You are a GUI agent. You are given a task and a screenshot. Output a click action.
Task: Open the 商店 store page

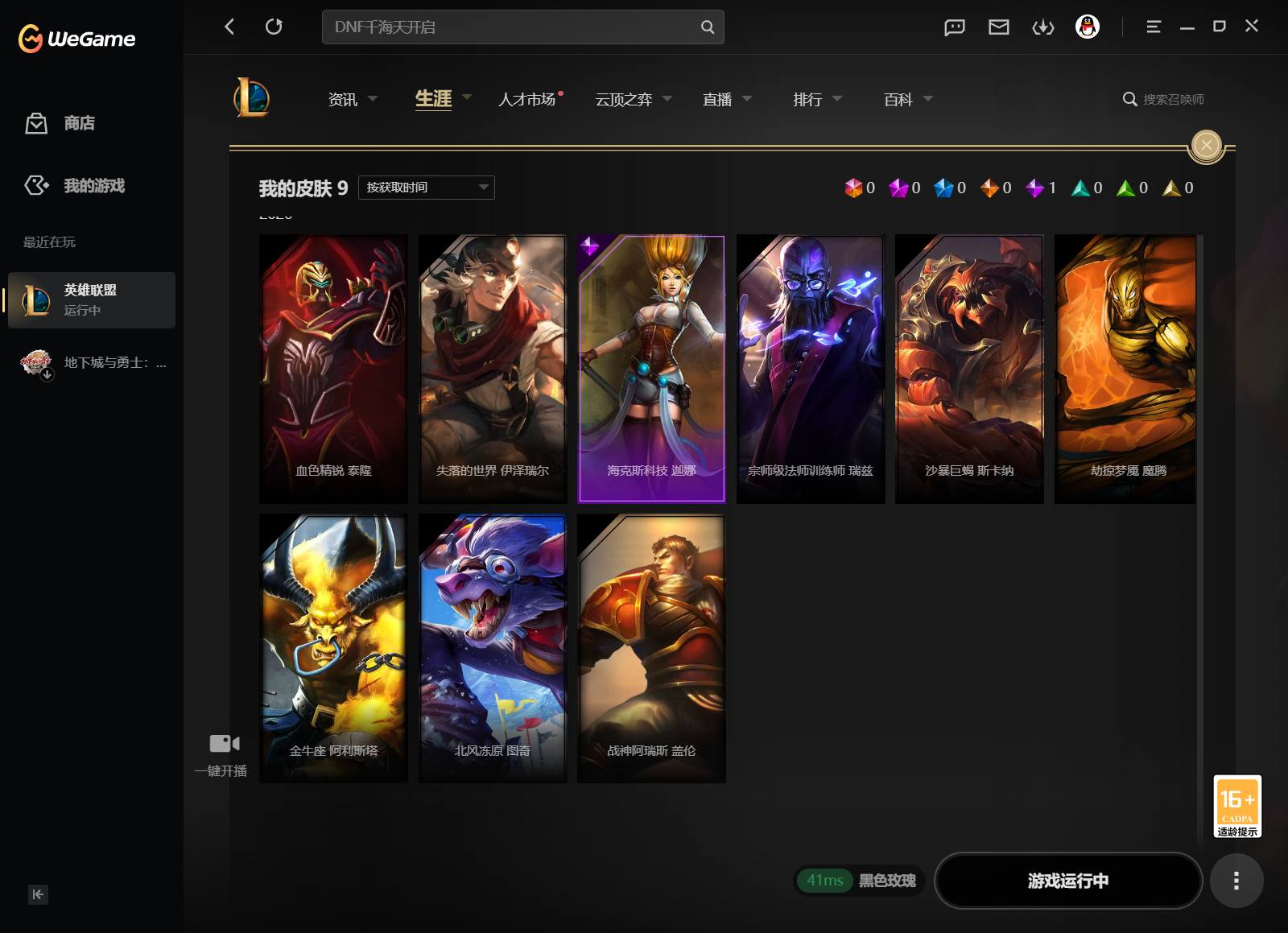point(79,123)
